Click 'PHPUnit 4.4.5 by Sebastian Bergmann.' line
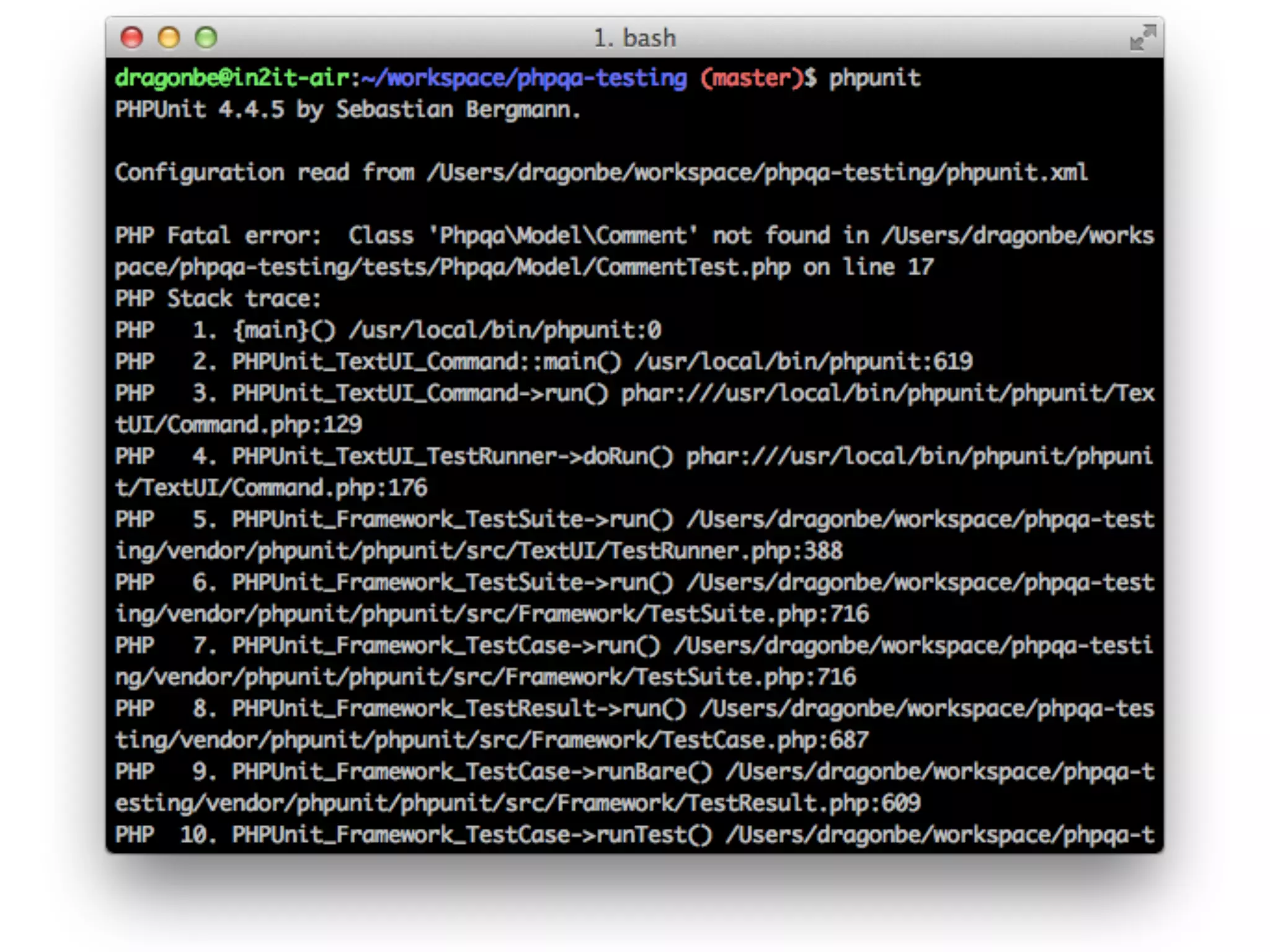1270x952 pixels. [348, 110]
